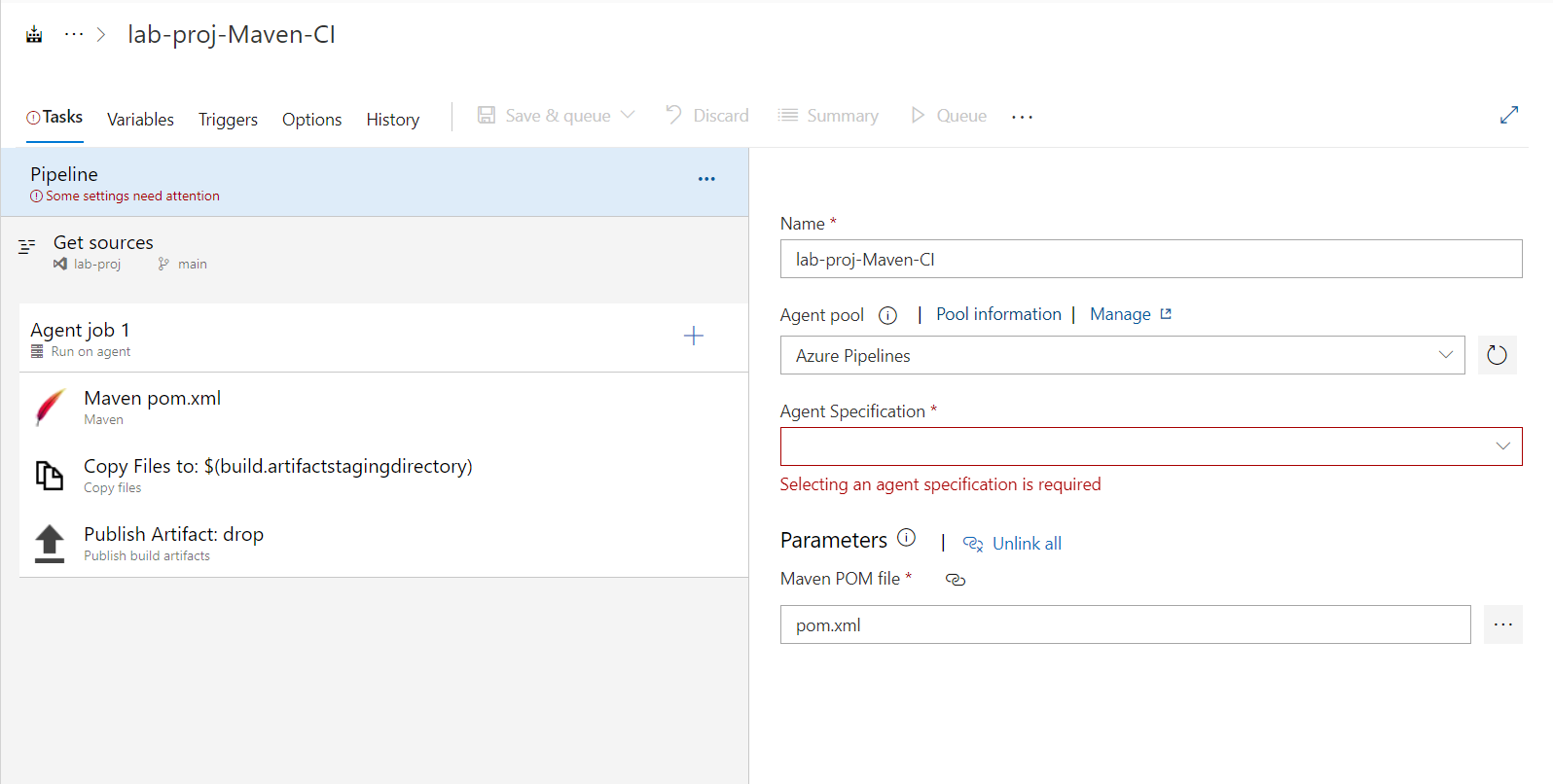
Task: Browse for the POM file path
Action: point(1503,624)
